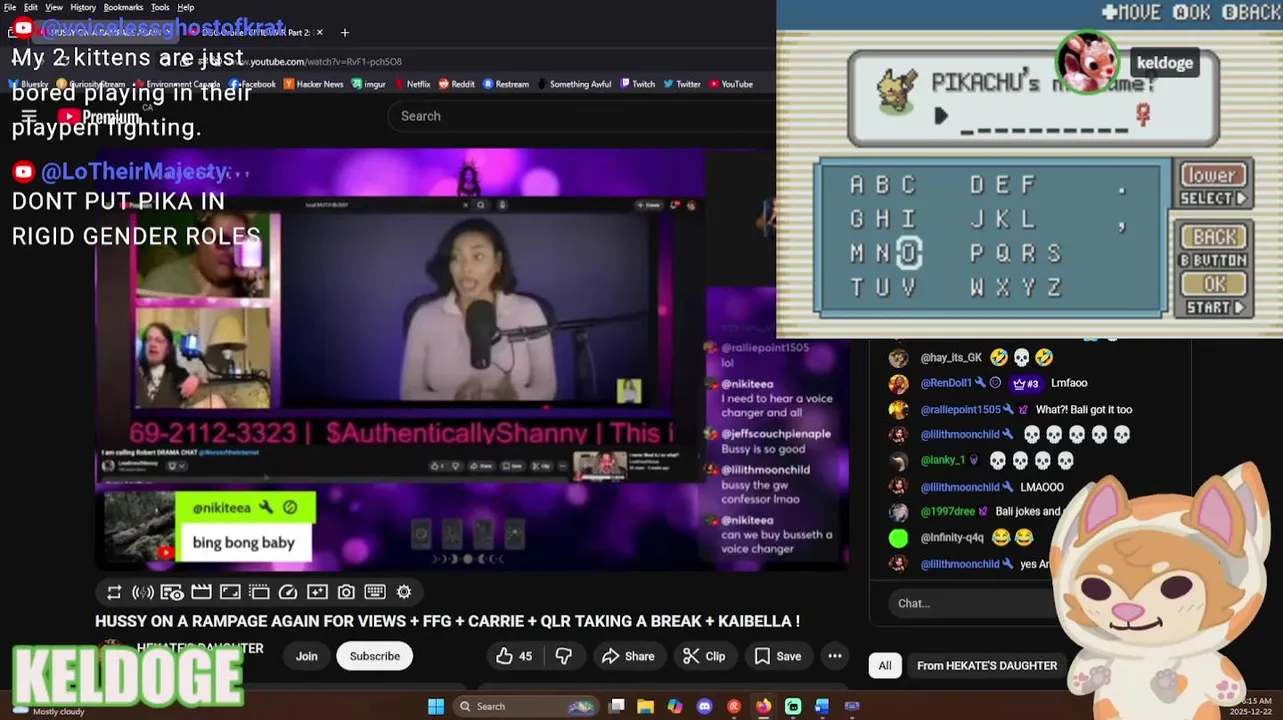Image resolution: width=1283 pixels, height=720 pixels.
Task: Open the three-dot more actions button
Action: (835, 656)
